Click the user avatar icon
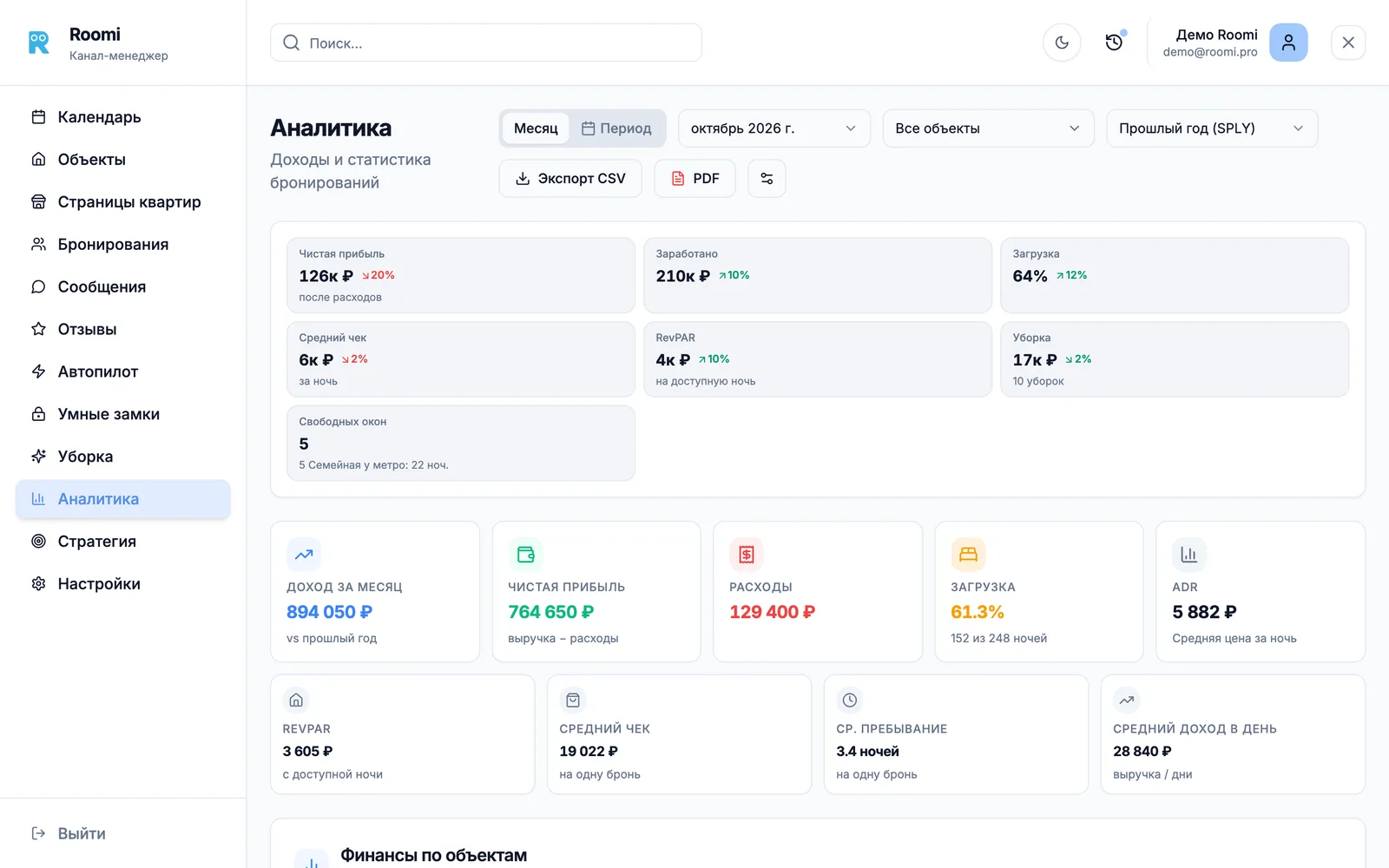The height and width of the screenshot is (868, 1389). (x=1288, y=43)
